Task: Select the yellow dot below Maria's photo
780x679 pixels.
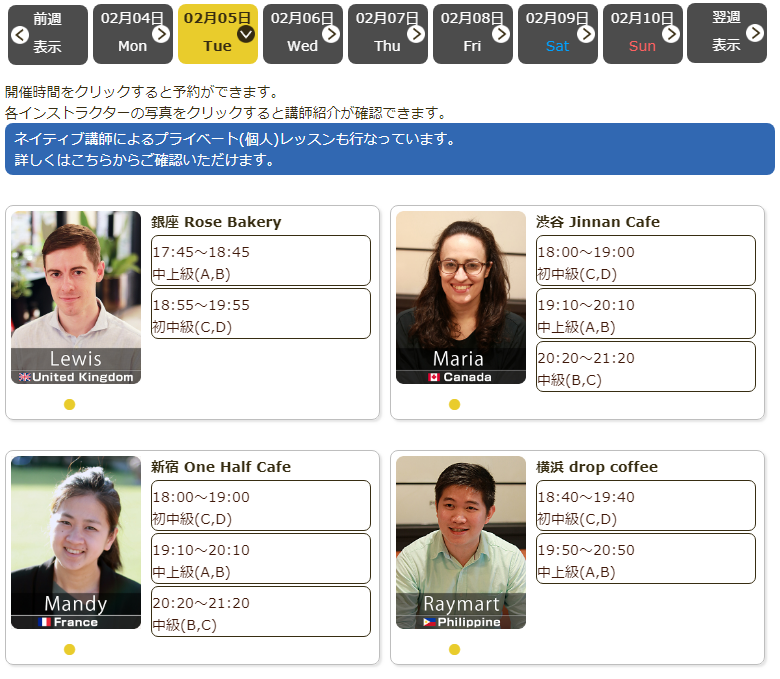Action: click(x=454, y=405)
